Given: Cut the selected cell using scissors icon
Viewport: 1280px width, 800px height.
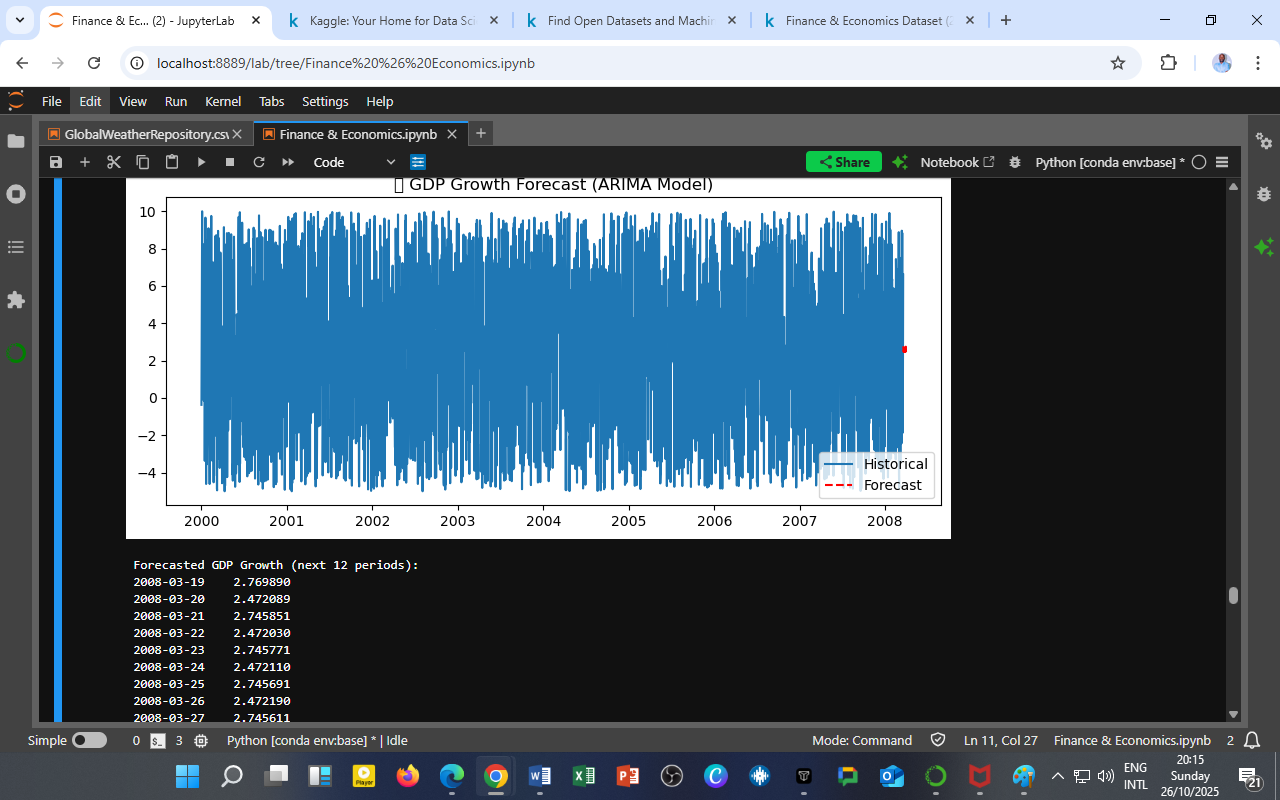Looking at the screenshot, I should click(x=113, y=162).
